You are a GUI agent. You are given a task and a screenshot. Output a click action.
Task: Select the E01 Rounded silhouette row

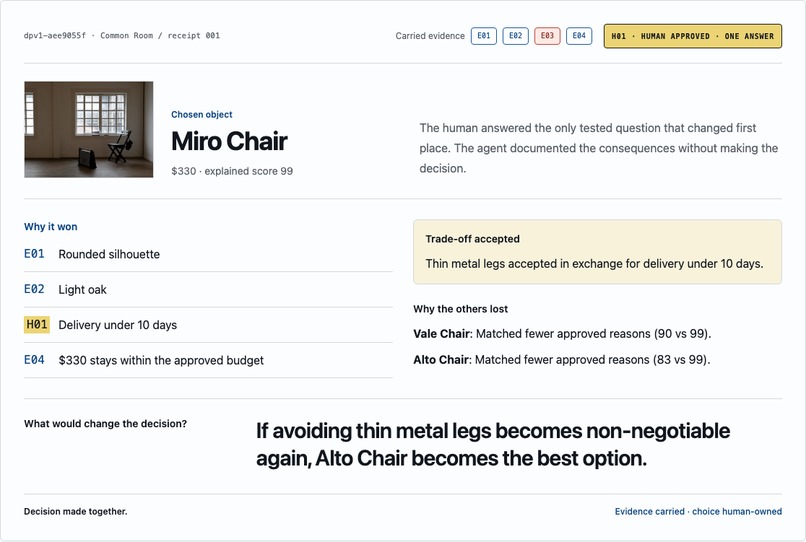click(208, 254)
